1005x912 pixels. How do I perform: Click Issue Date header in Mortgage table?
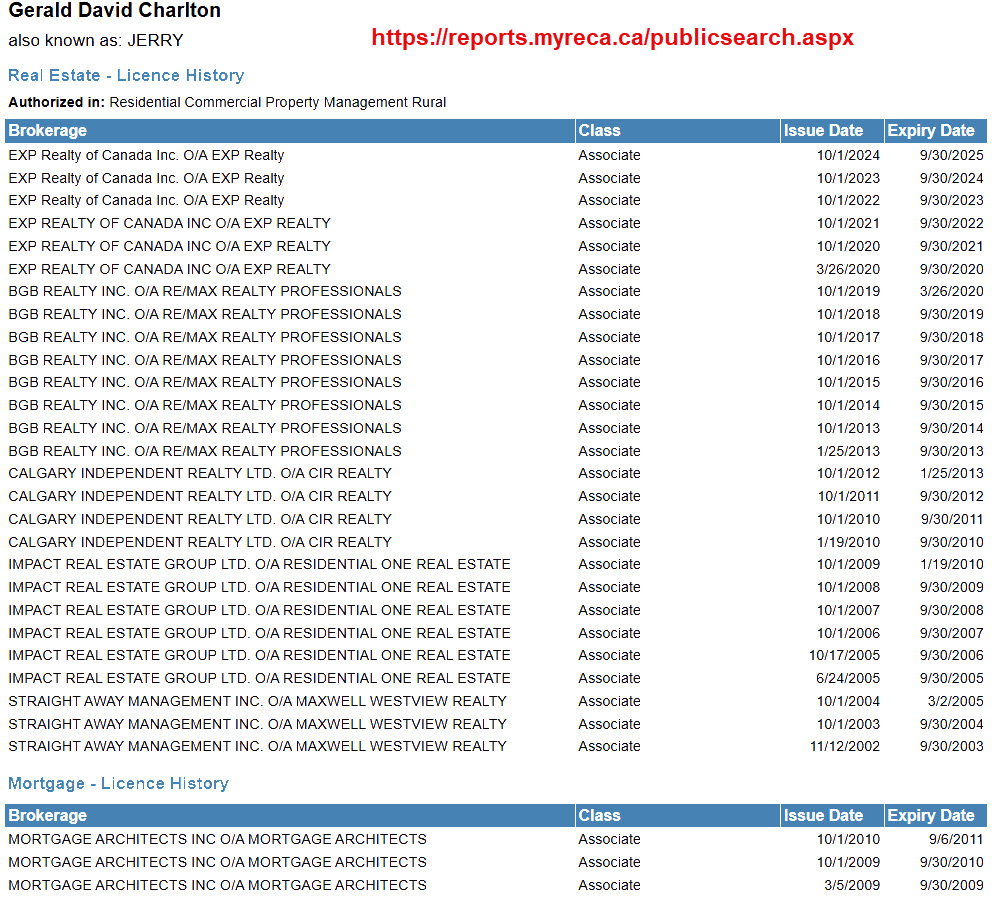click(832, 816)
